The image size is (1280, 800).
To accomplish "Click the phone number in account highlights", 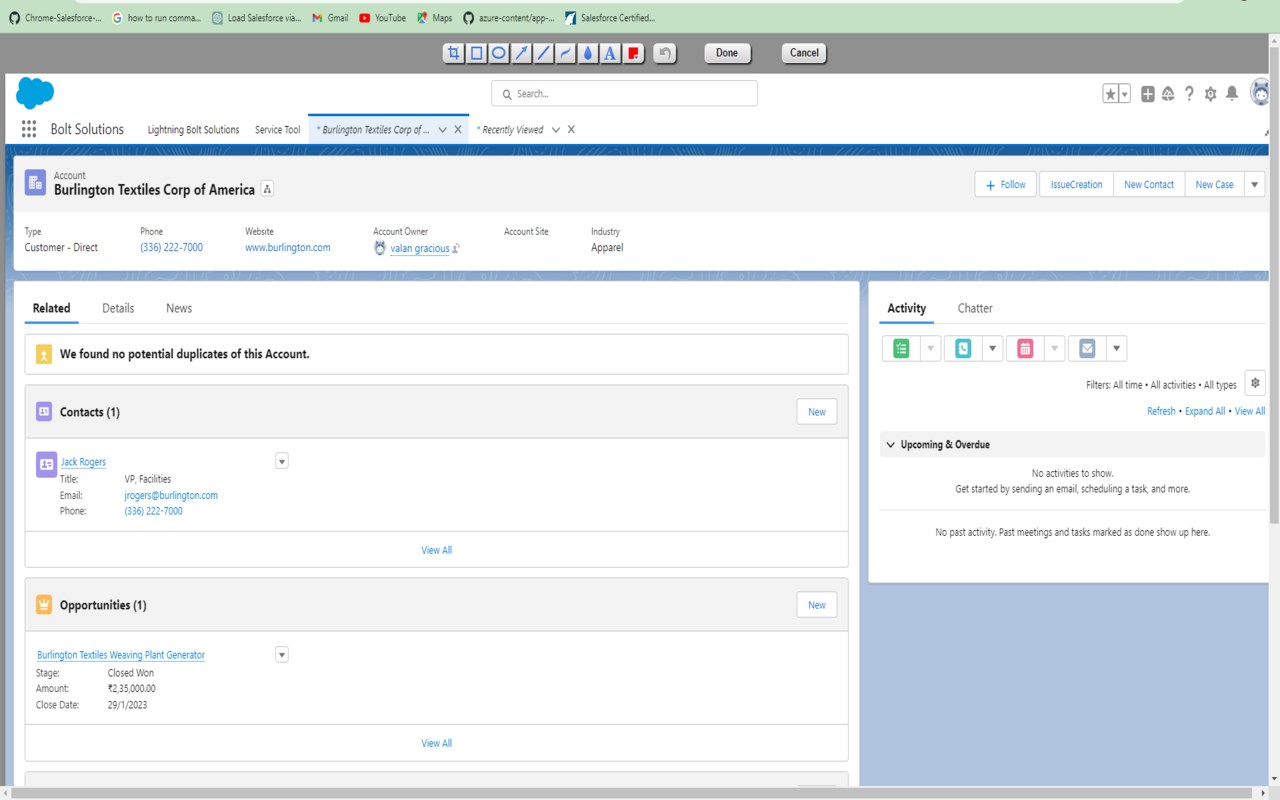I will (171, 248).
